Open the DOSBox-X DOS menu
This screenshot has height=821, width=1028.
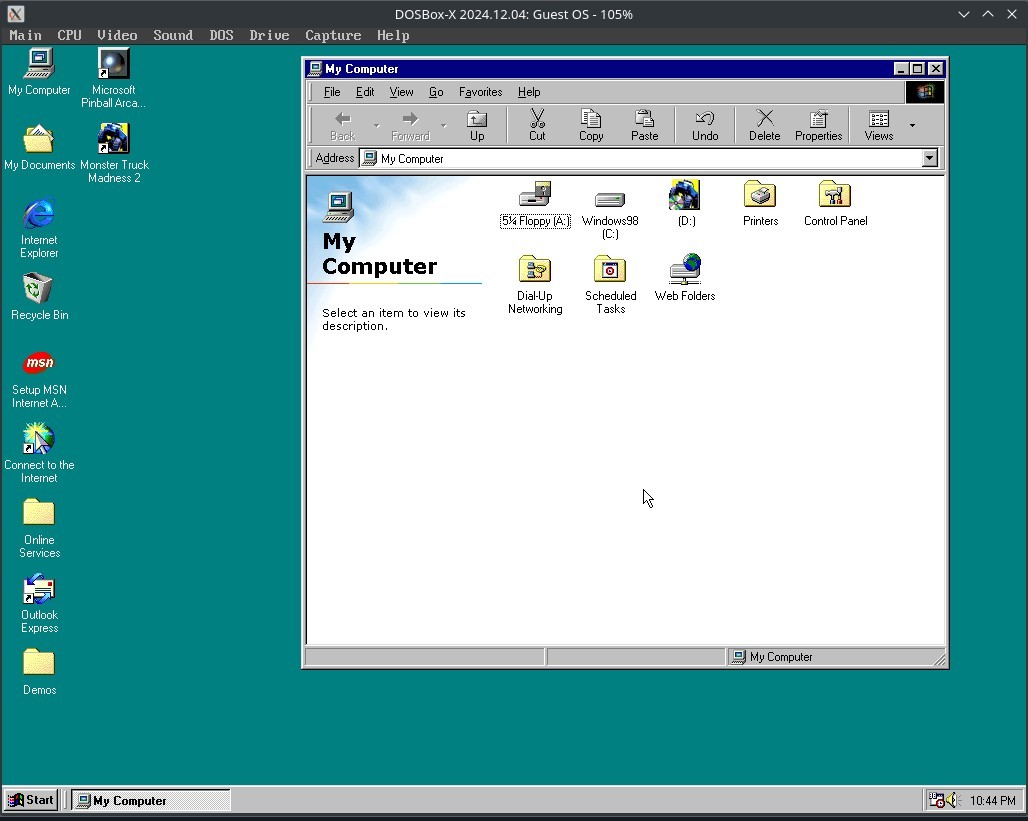coord(222,35)
